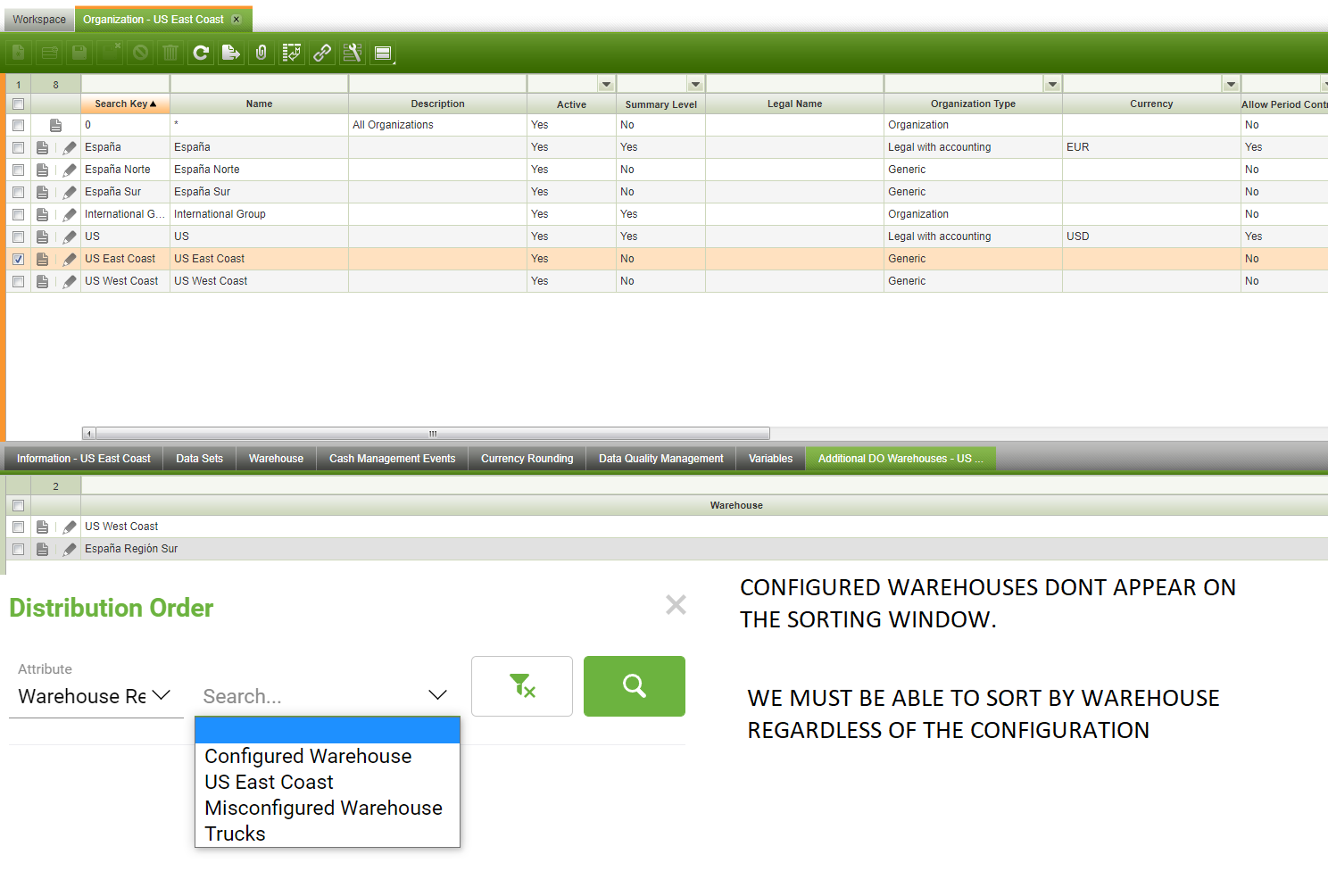This screenshot has height=896, width=1328.
Task: Click the New Document toolbar icon
Action: 19,53
